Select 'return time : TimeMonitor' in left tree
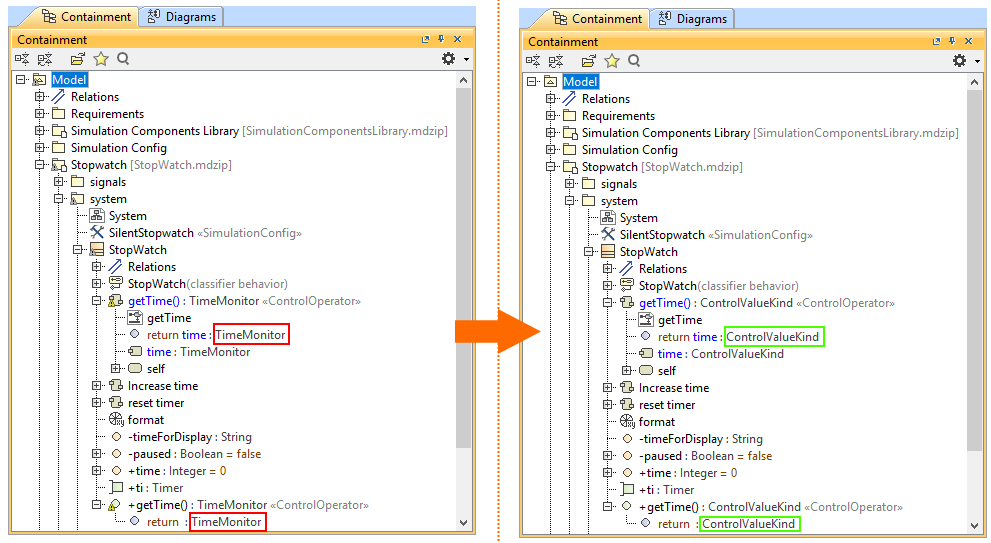Viewport: 991px width, 543px height. 217,335
